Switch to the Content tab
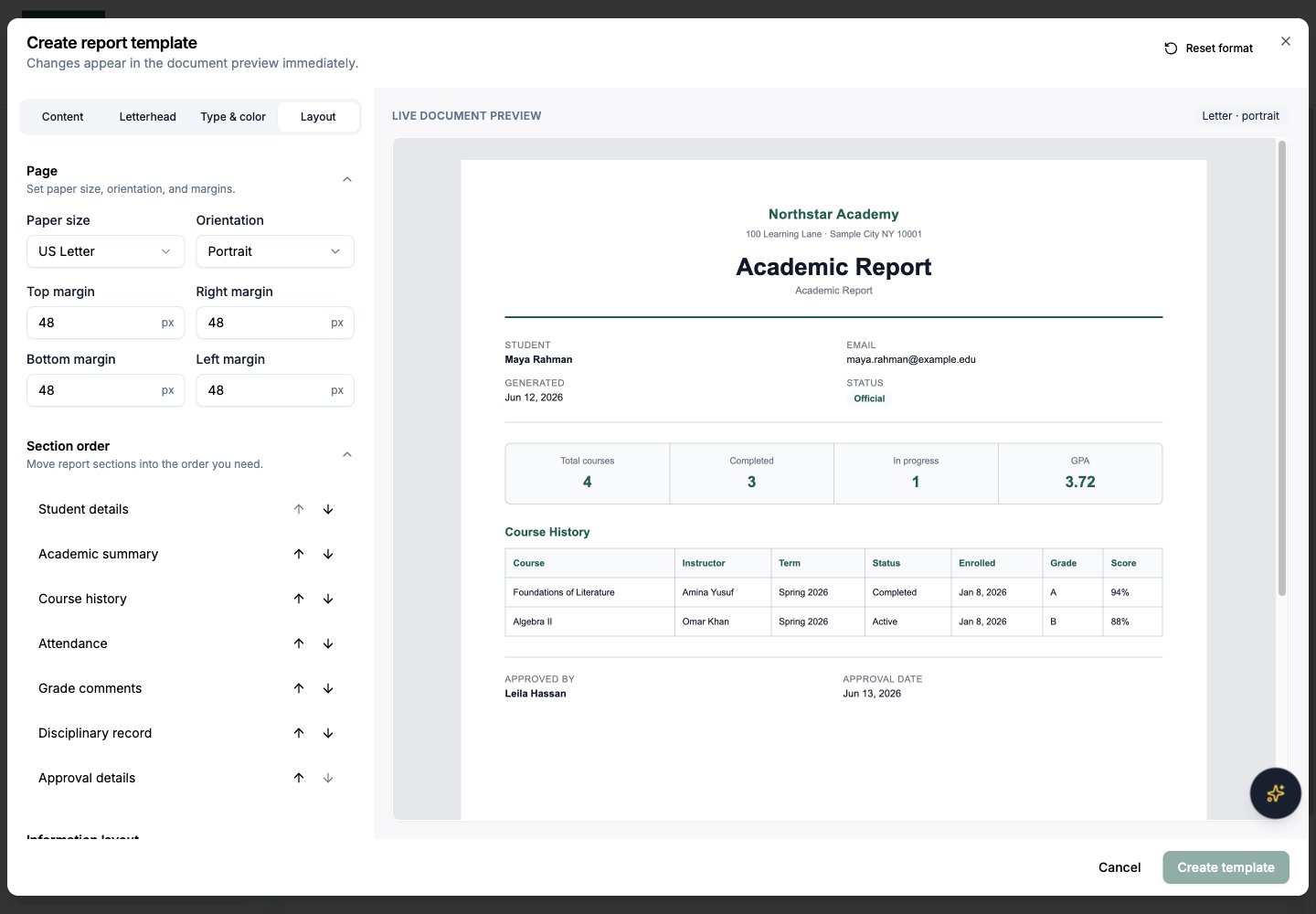 [x=62, y=117]
